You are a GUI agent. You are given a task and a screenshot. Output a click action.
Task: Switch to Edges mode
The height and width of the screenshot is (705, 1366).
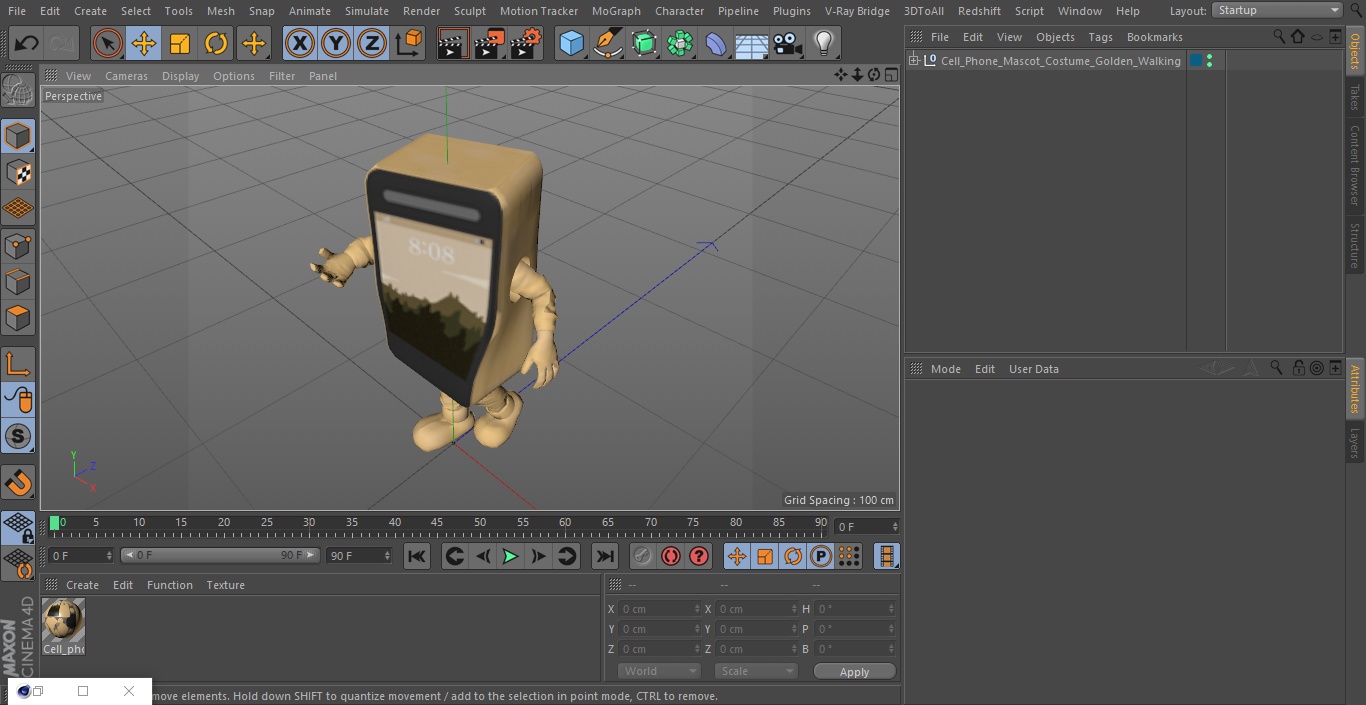click(x=18, y=282)
